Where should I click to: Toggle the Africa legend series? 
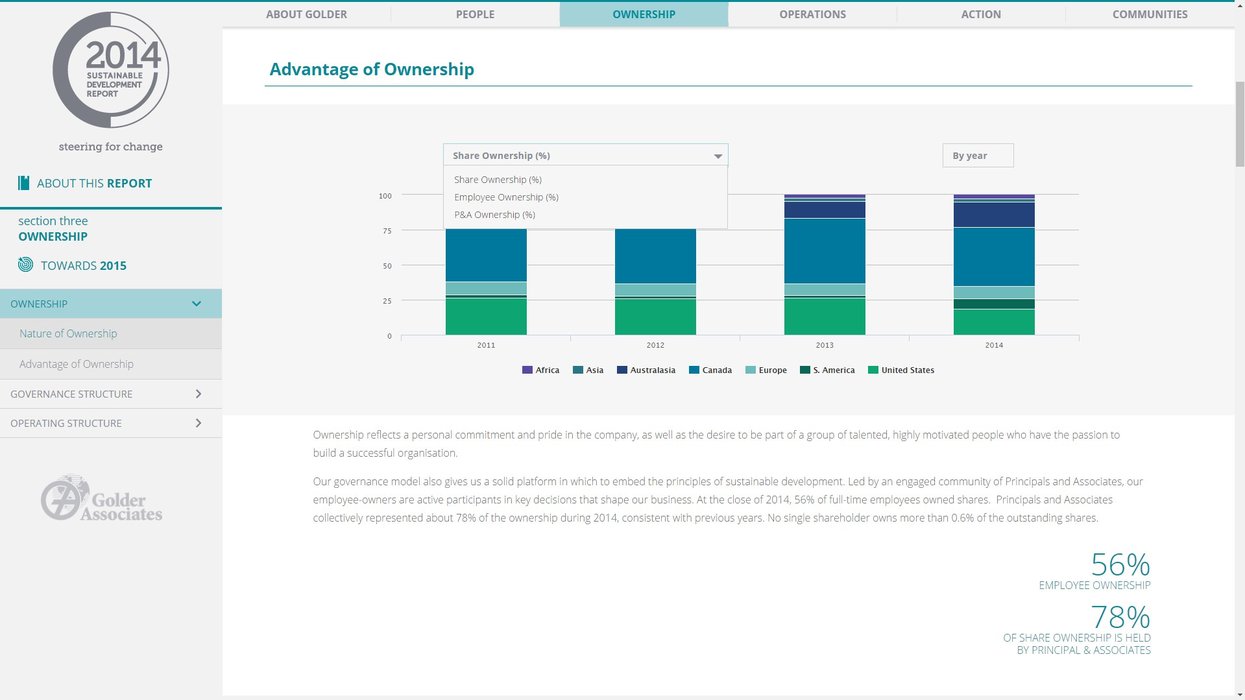pyautogui.click(x=541, y=370)
